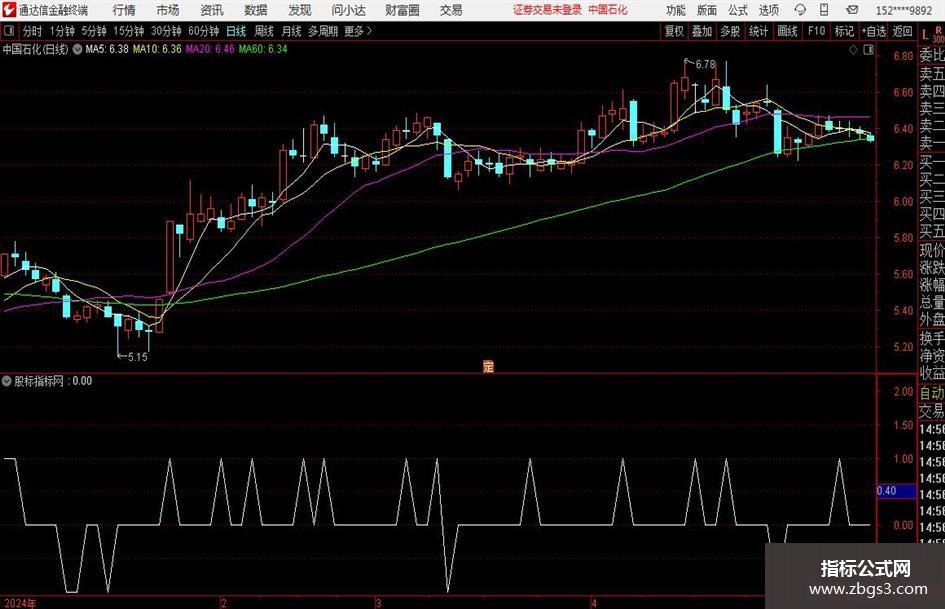Add stock via +自选 button
945x609 pixels.
873,31
